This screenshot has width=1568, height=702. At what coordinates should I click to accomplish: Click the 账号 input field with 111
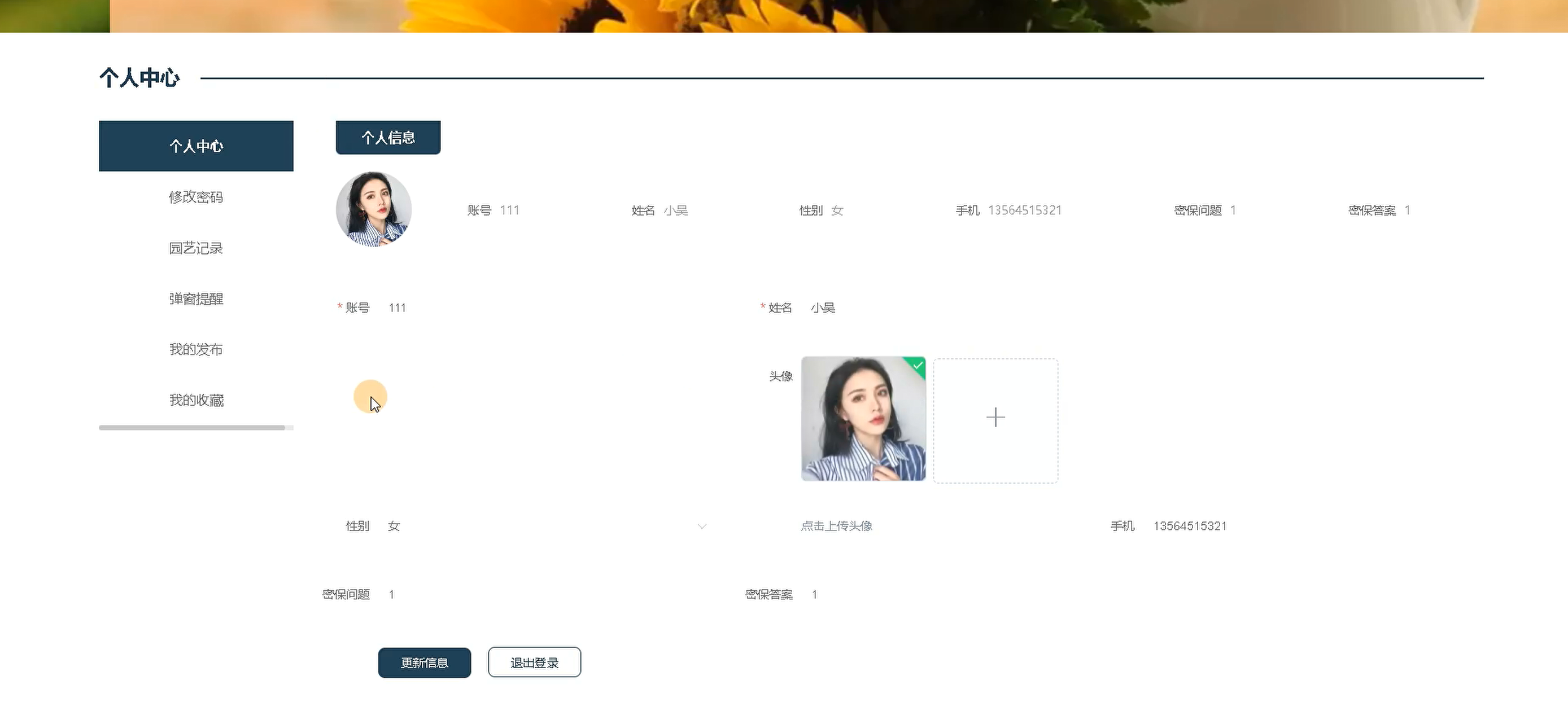[x=547, y=308]
